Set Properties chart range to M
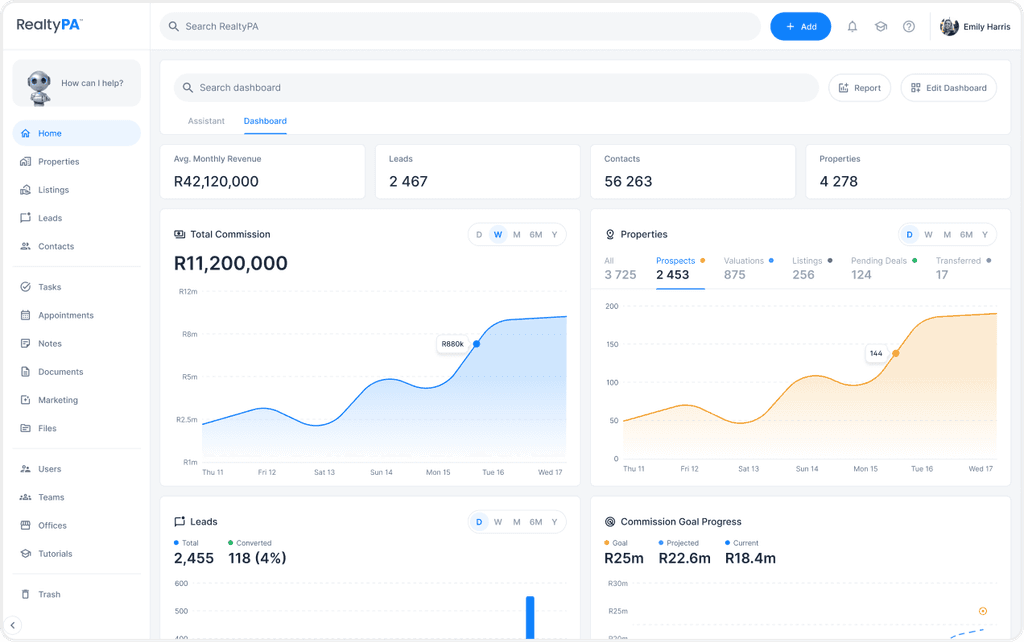The image size is (1024, 642). point(947,234)
